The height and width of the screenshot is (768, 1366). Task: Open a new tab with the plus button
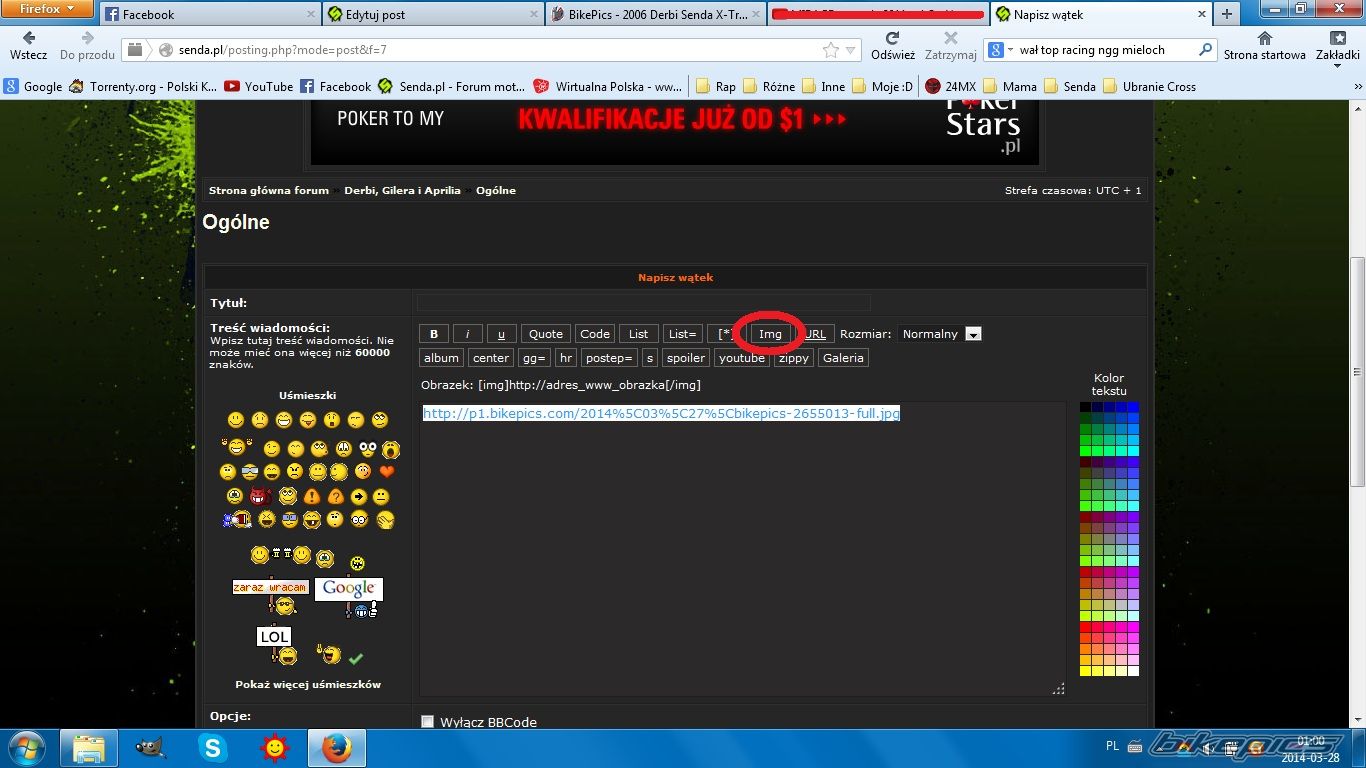1226,14
